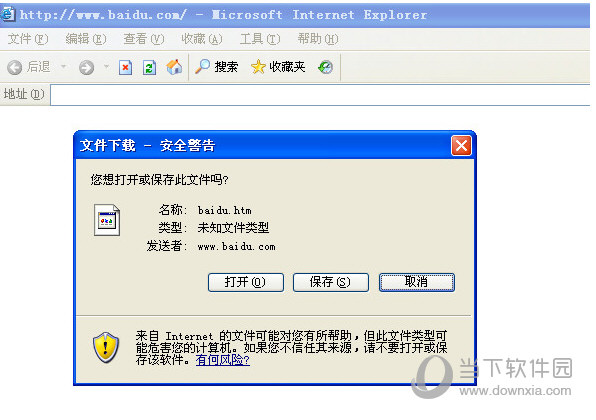
Task: Expand the Forward button dropdown arrow
Action: pos(106,67)
